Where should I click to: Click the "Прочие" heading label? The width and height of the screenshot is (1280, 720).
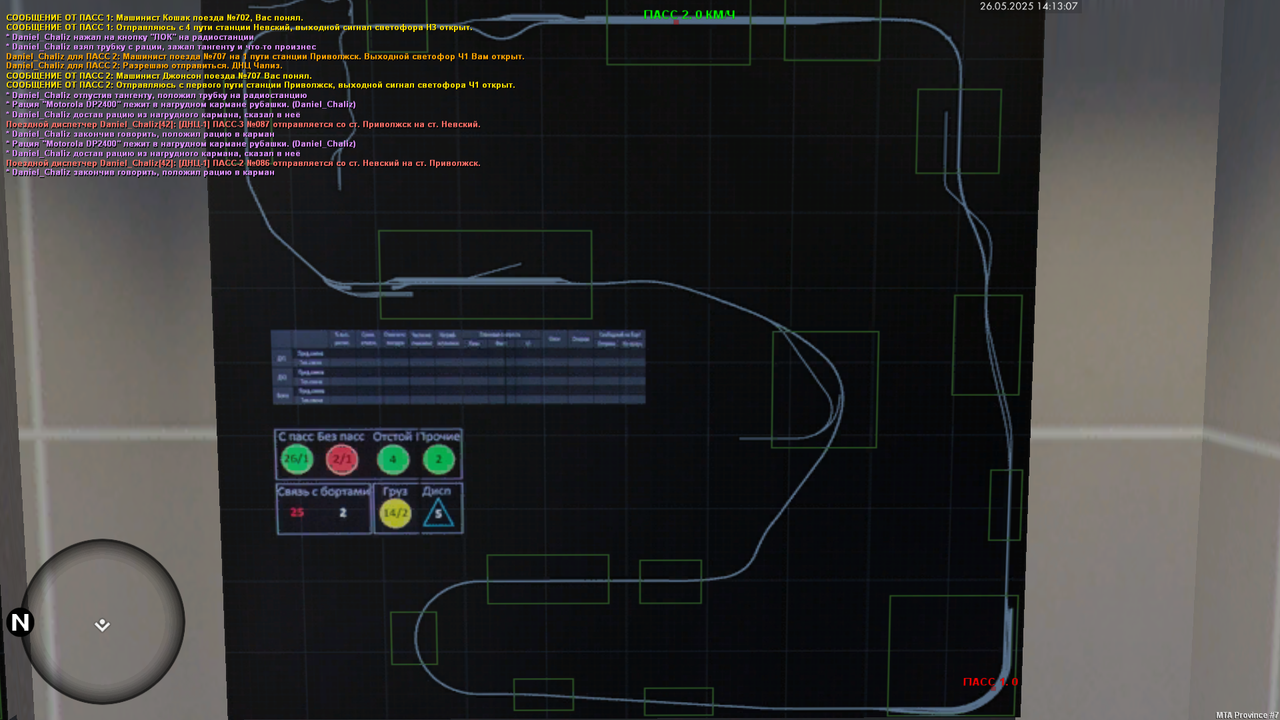tap(439, 437)
